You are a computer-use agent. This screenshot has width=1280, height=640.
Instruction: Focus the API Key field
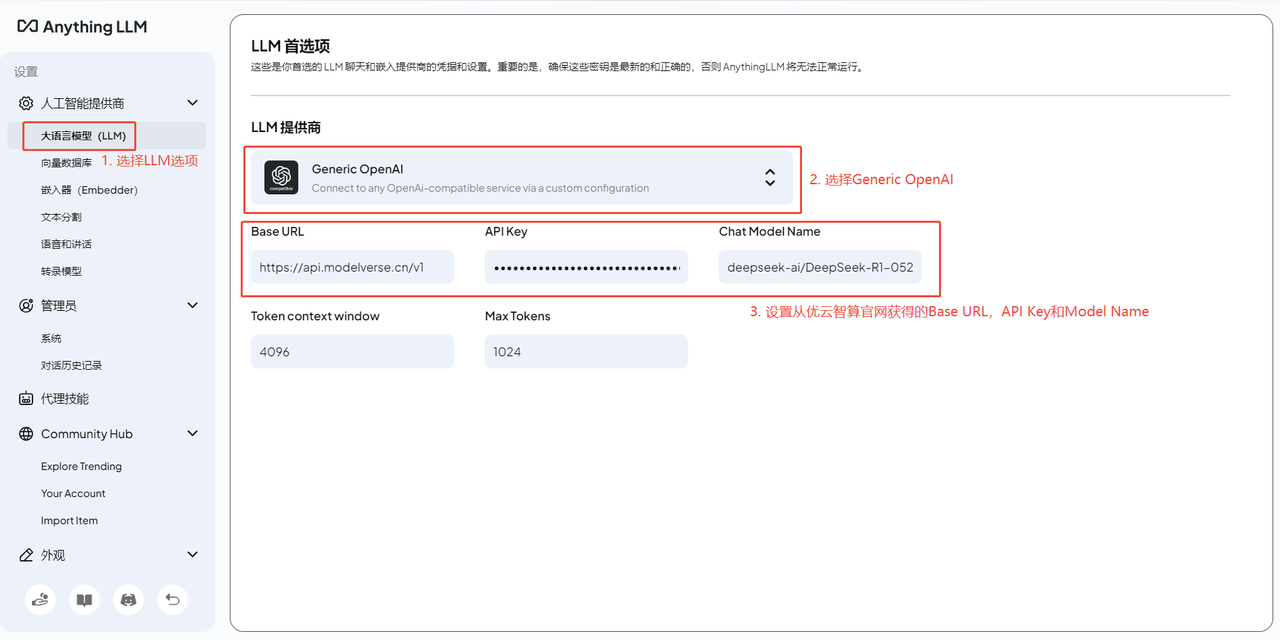pos(586,267)
